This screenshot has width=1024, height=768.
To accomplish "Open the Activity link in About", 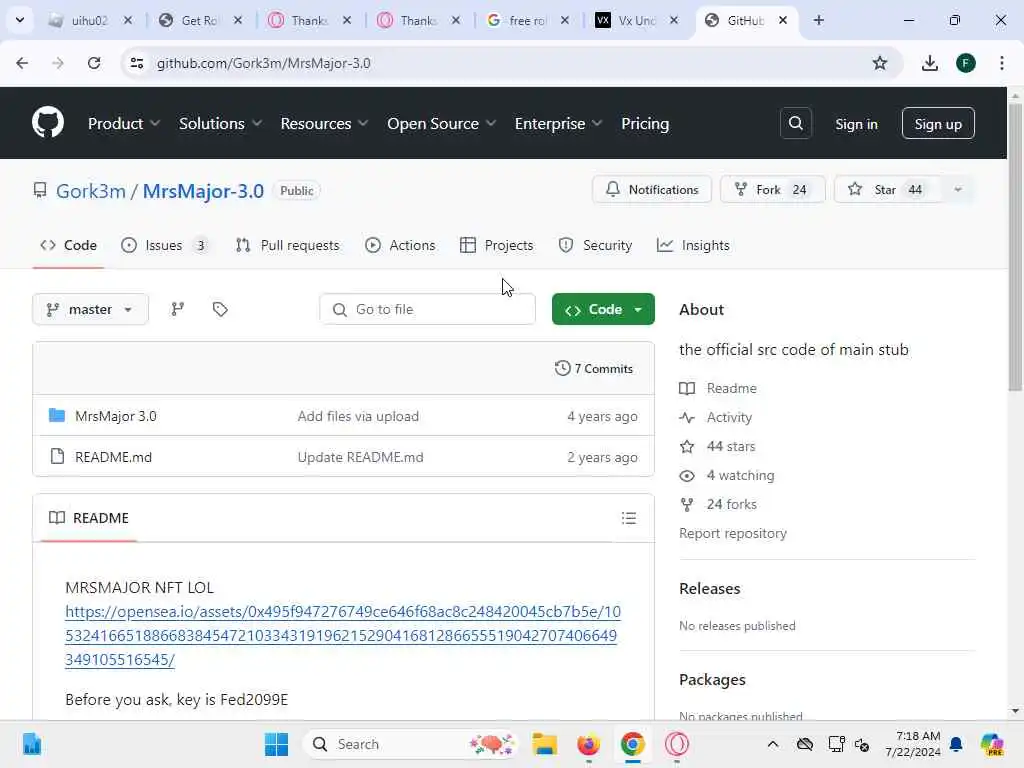I will [x=729, y=417].
